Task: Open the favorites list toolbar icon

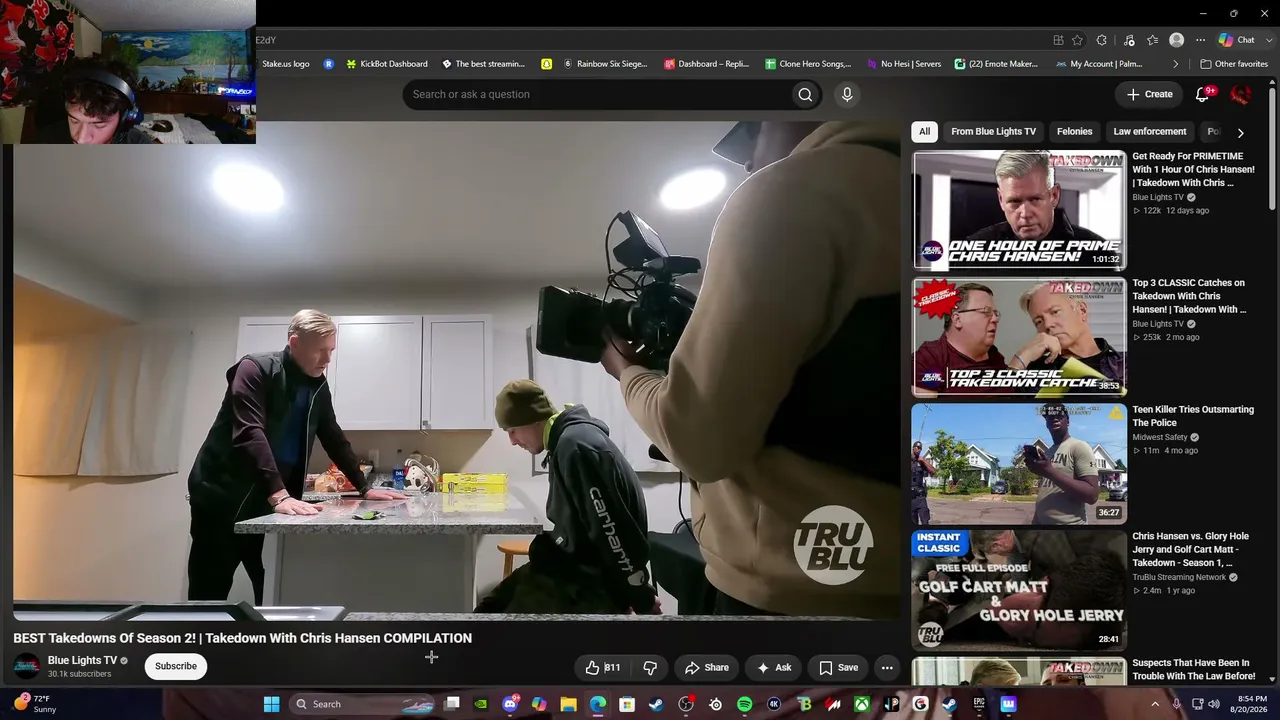Action: point(1152,40)
